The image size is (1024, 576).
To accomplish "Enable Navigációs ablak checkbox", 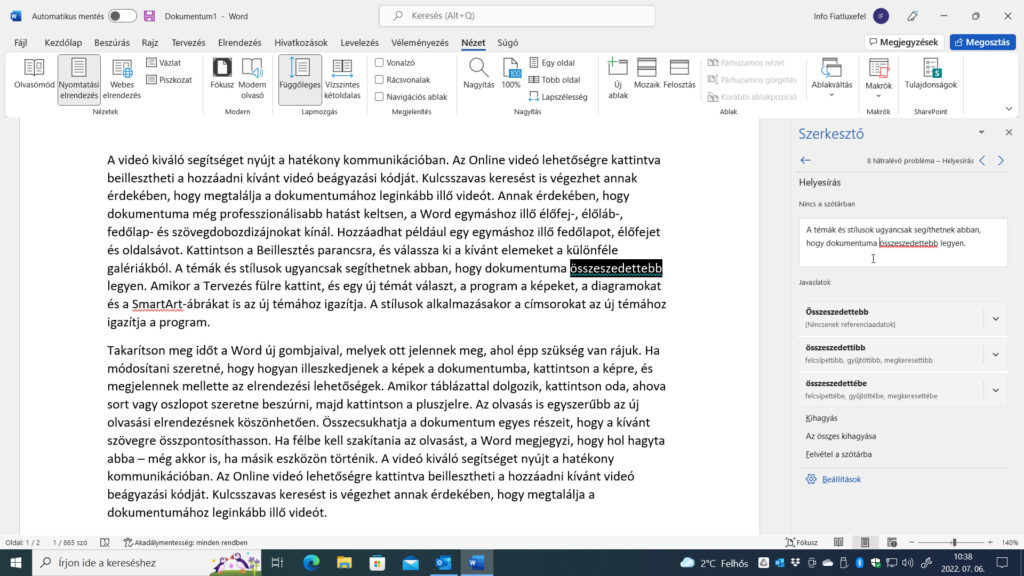I will 379,97.
